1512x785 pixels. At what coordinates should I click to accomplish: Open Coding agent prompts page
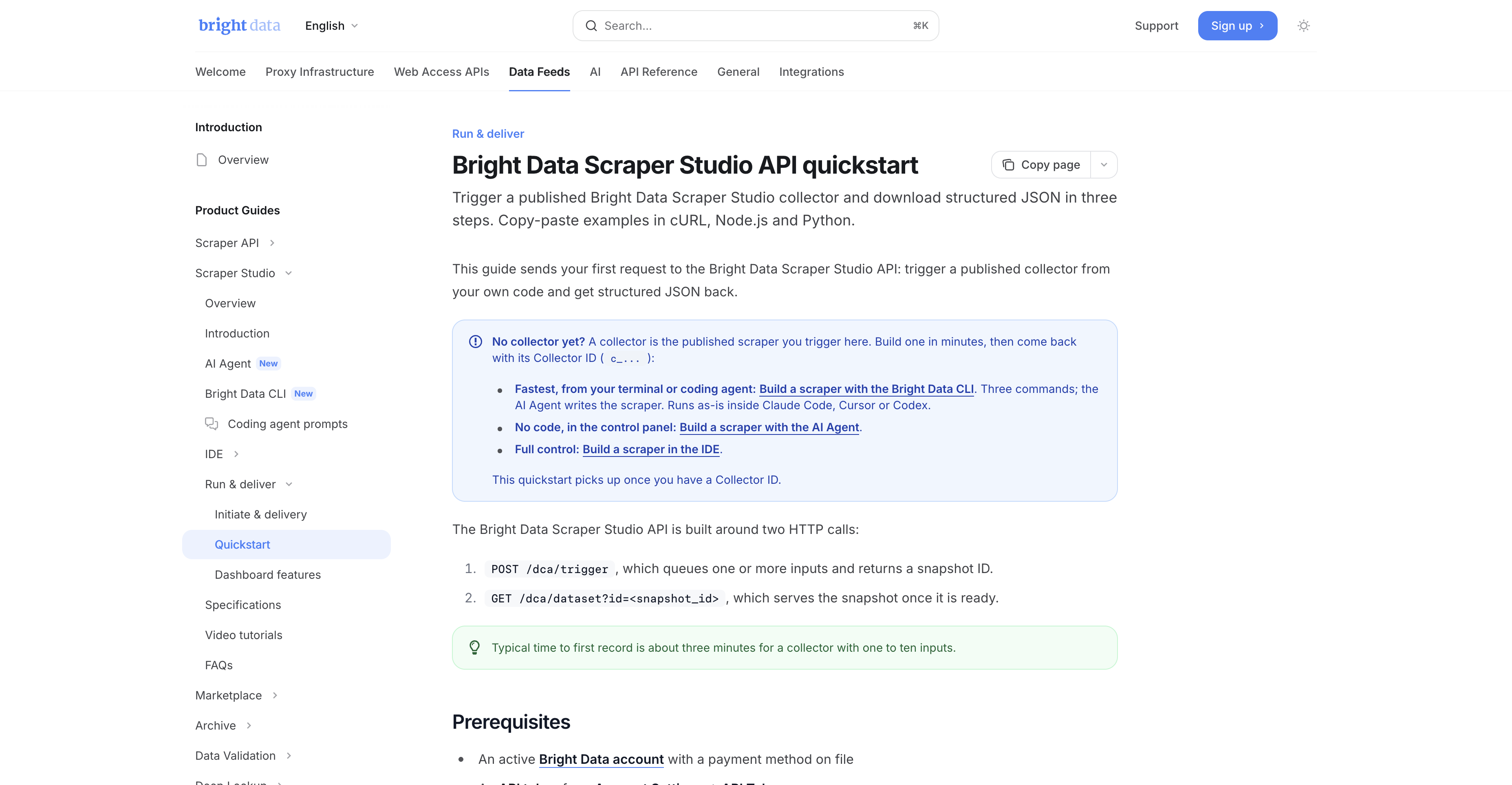pos(288,424)
